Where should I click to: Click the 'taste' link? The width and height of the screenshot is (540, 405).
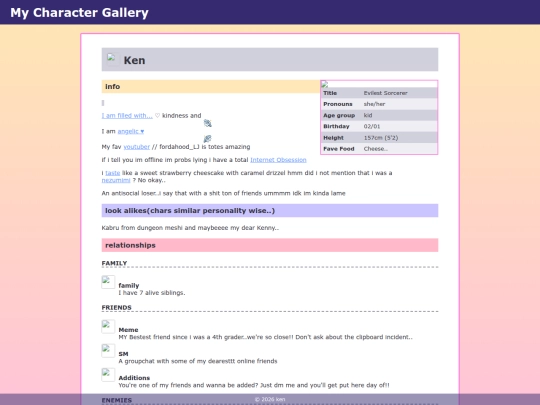pyautogui.click(x=113, y=173)
